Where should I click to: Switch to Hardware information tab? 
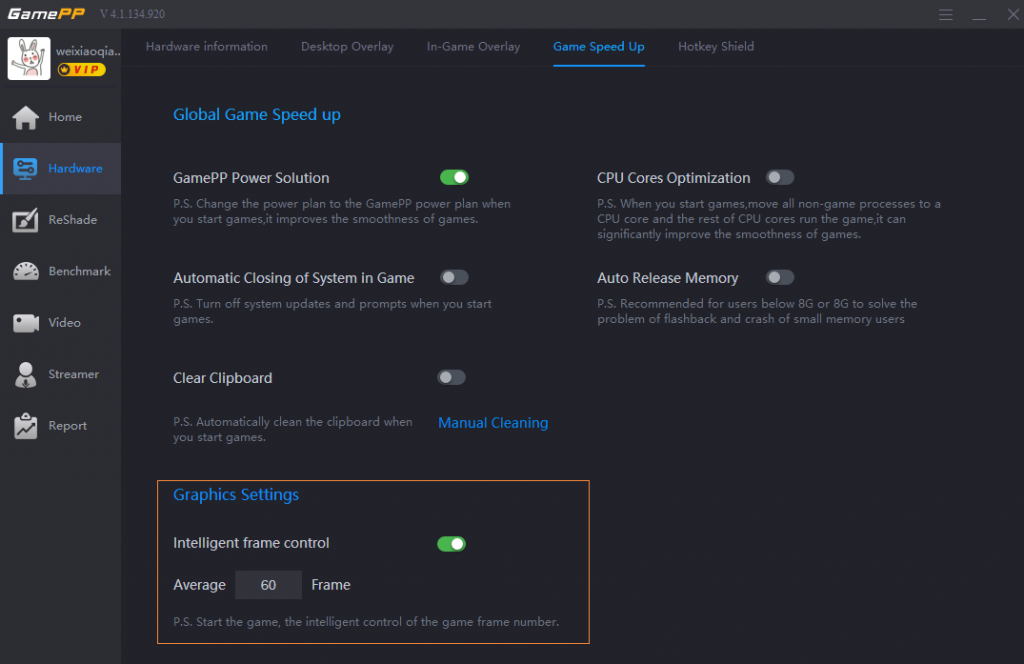click(206, 46)
